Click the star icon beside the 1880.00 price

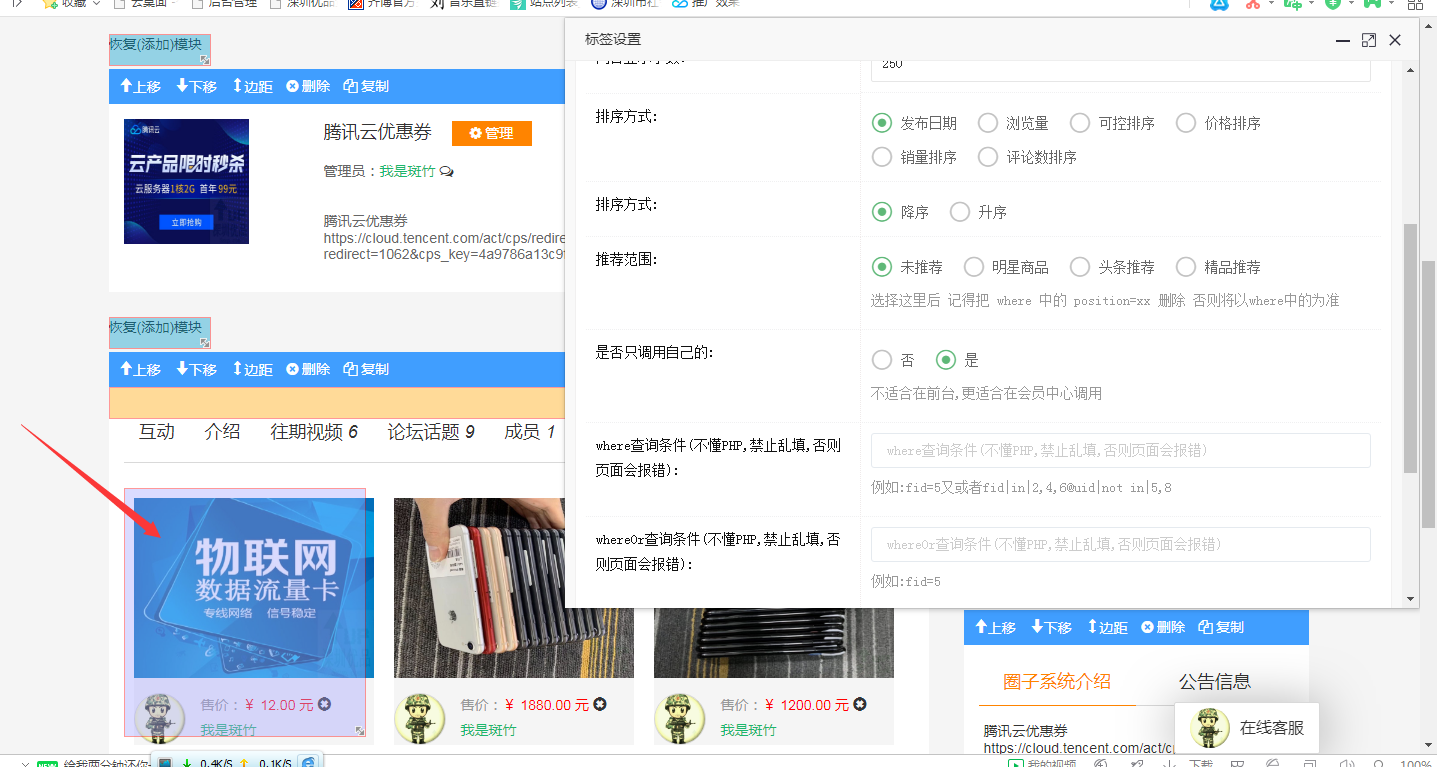[600, 705]
